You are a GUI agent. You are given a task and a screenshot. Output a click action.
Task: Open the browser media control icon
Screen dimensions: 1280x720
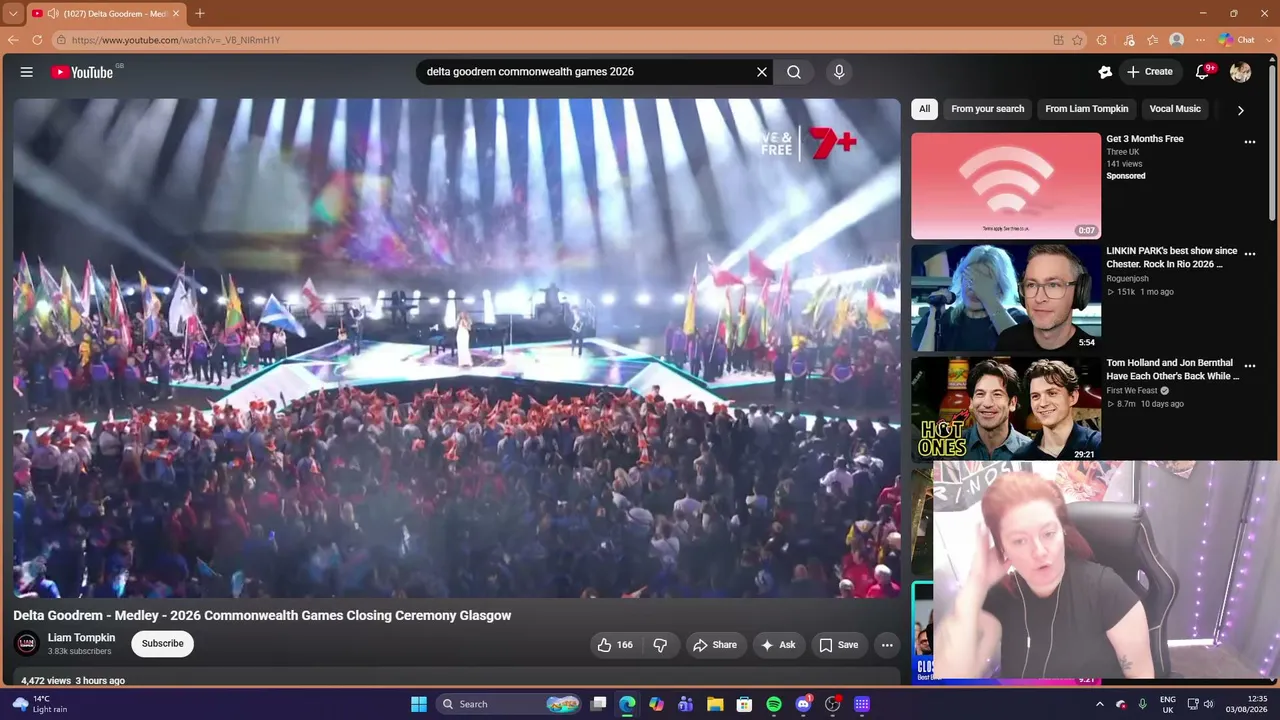coord(1129,40)
